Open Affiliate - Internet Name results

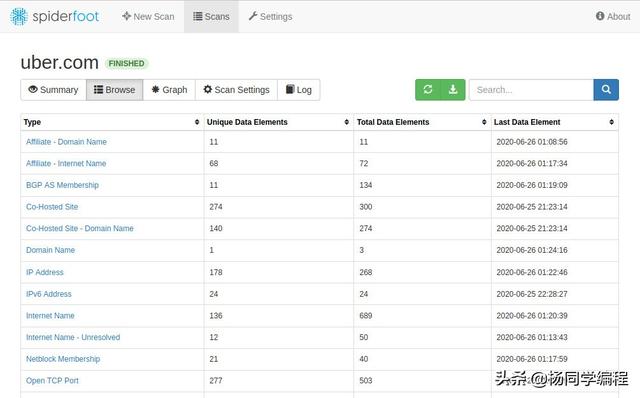(66, 163)
